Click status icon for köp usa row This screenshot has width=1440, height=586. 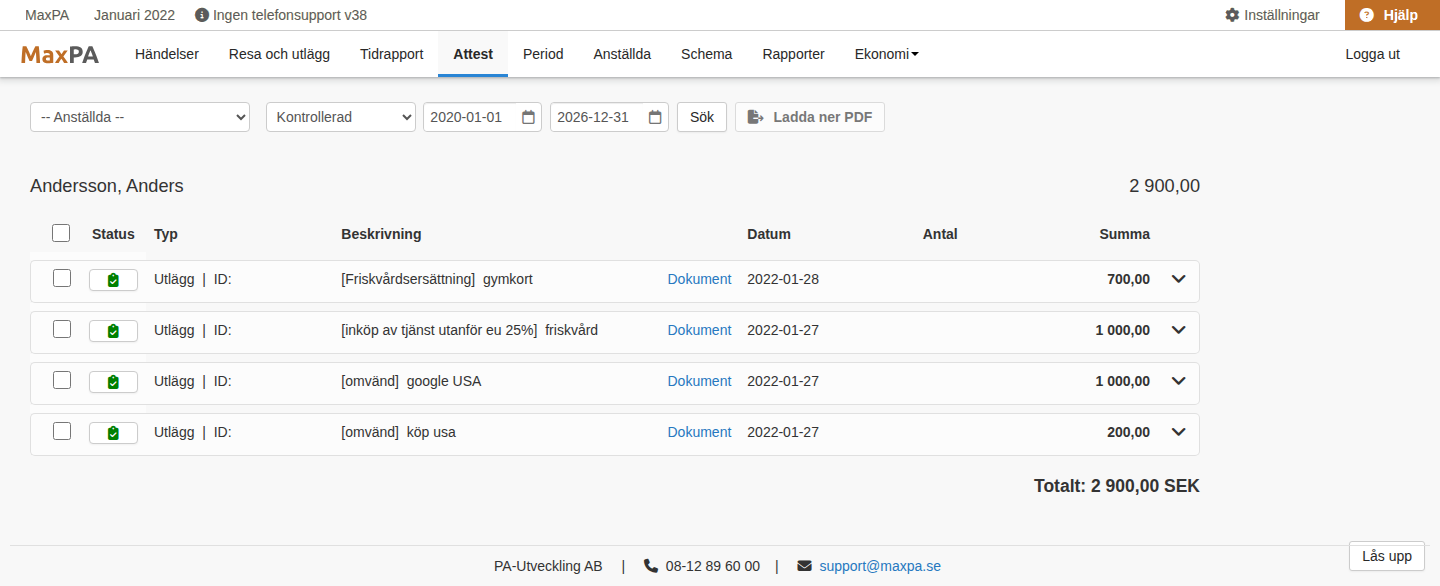pos(113,433)
